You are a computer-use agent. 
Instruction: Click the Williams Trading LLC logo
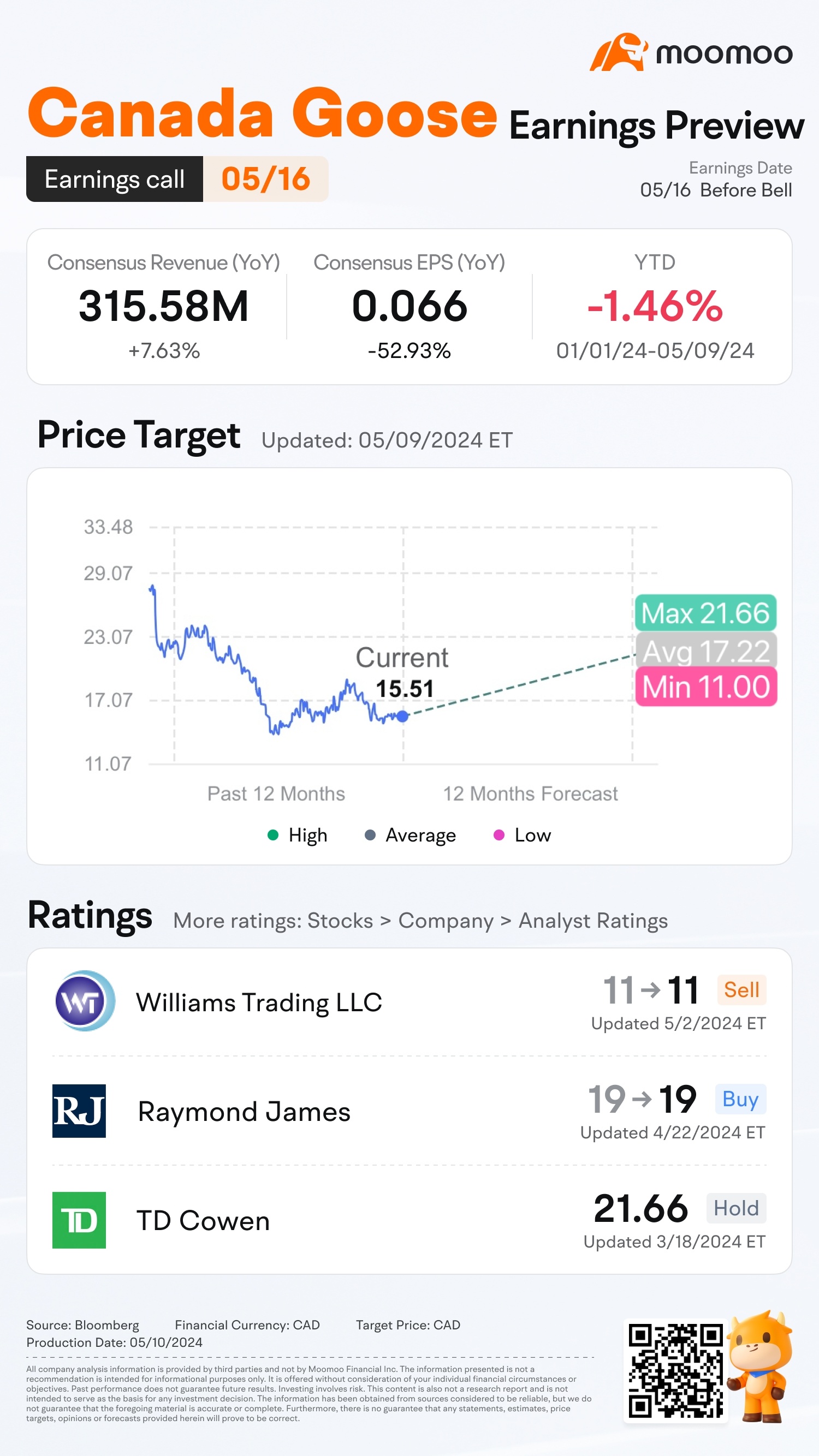(85, 1001)
